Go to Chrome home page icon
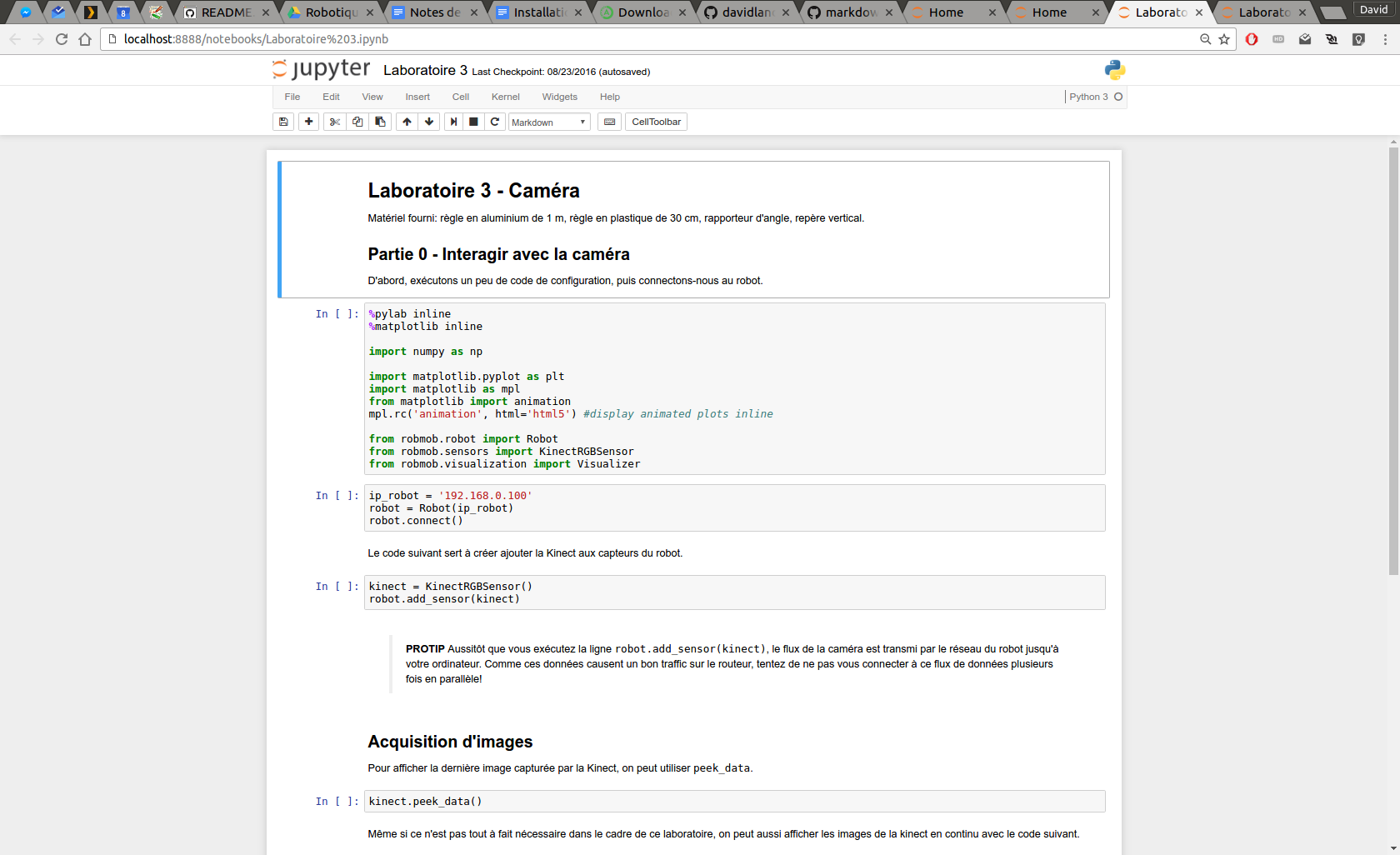1400x855 pixels. 84,39
